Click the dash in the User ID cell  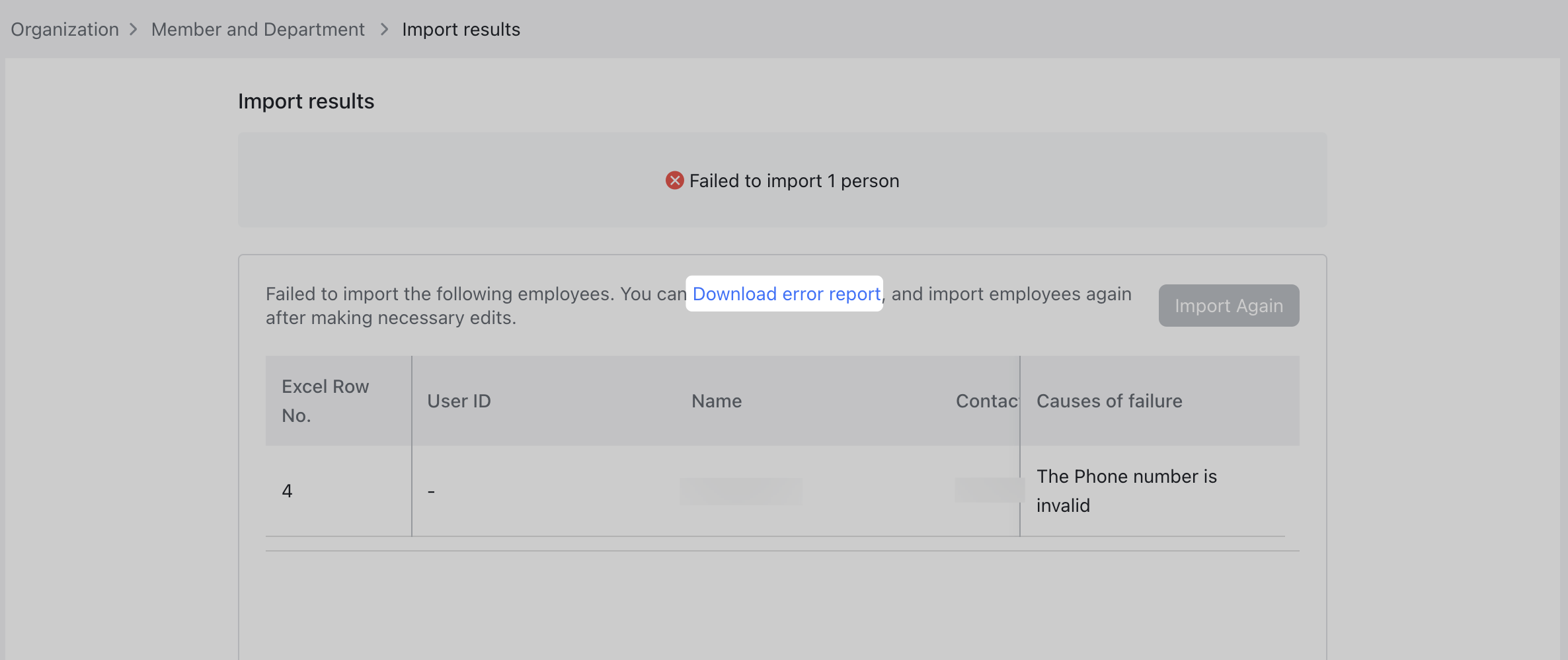[432, 490]
